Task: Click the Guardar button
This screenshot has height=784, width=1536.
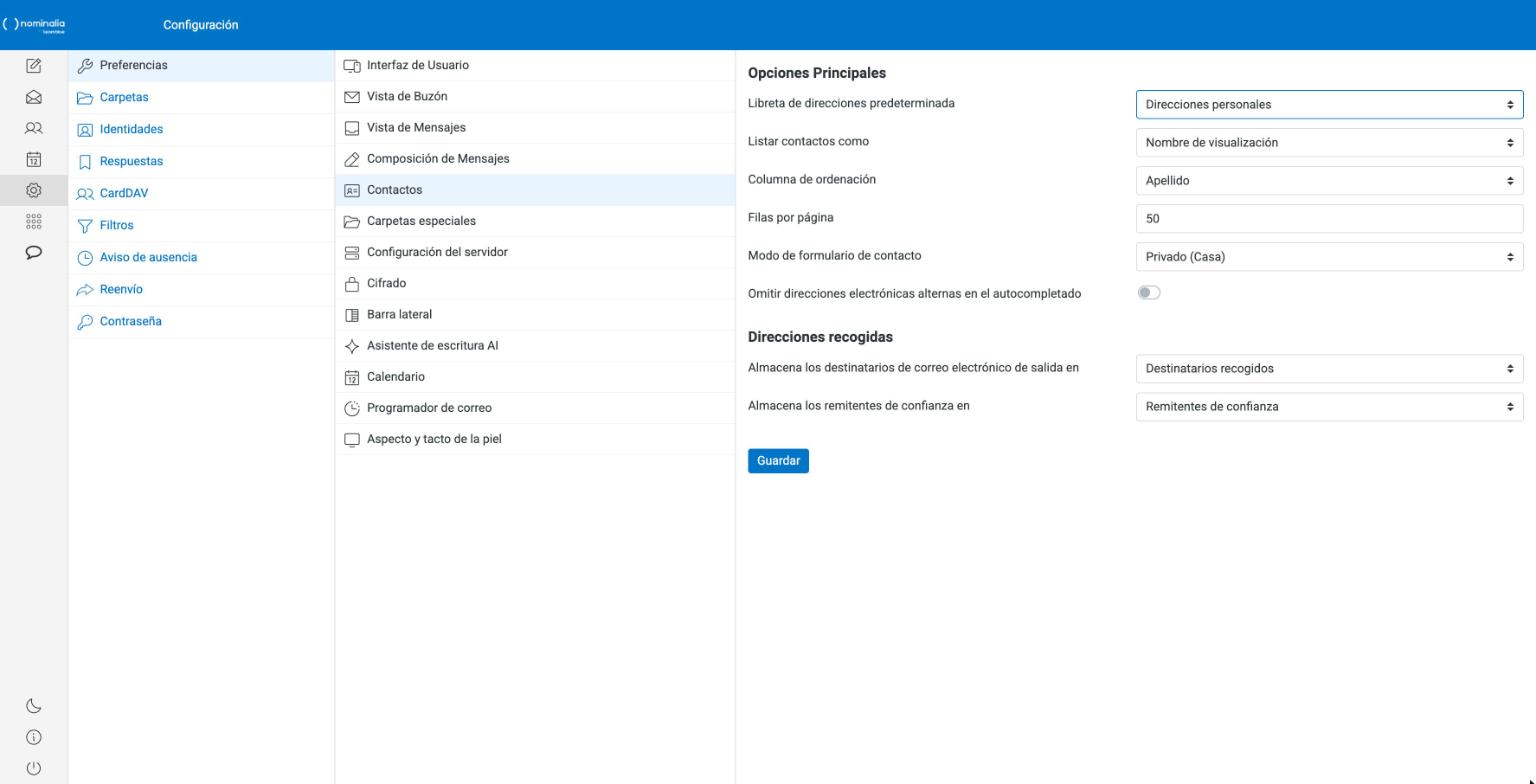Action: coord(778,461)
